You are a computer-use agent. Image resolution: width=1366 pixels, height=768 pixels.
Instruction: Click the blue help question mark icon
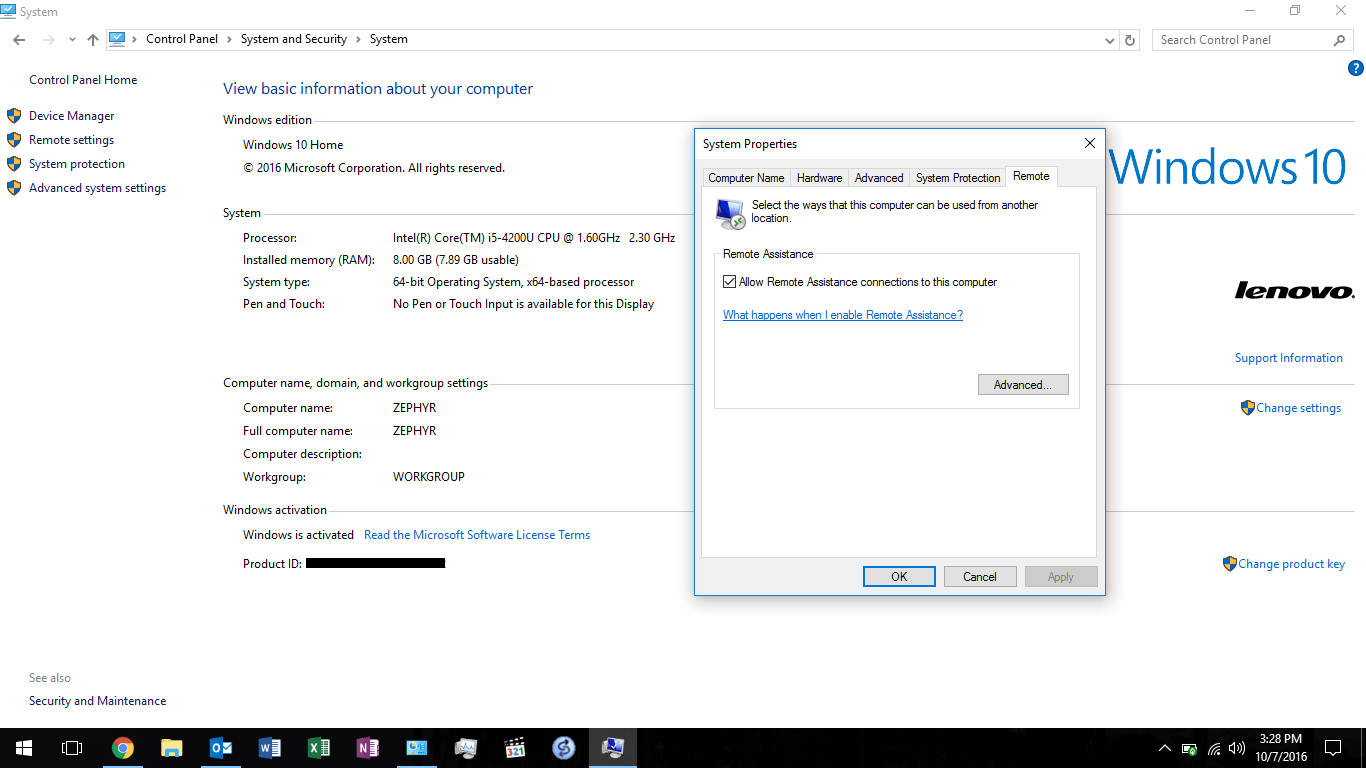pyautogui.click(x=1356, y=68)
